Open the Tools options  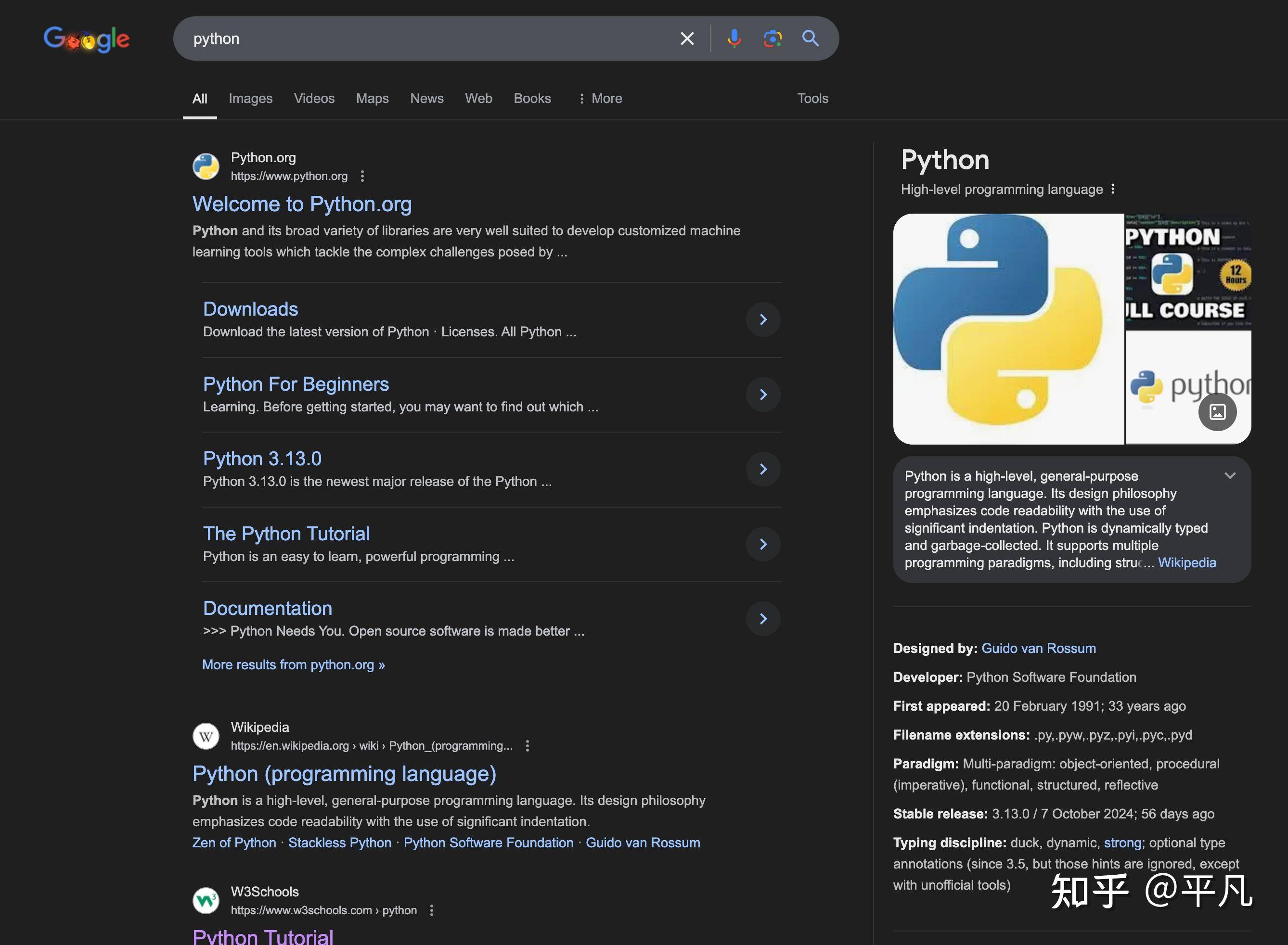812,98
